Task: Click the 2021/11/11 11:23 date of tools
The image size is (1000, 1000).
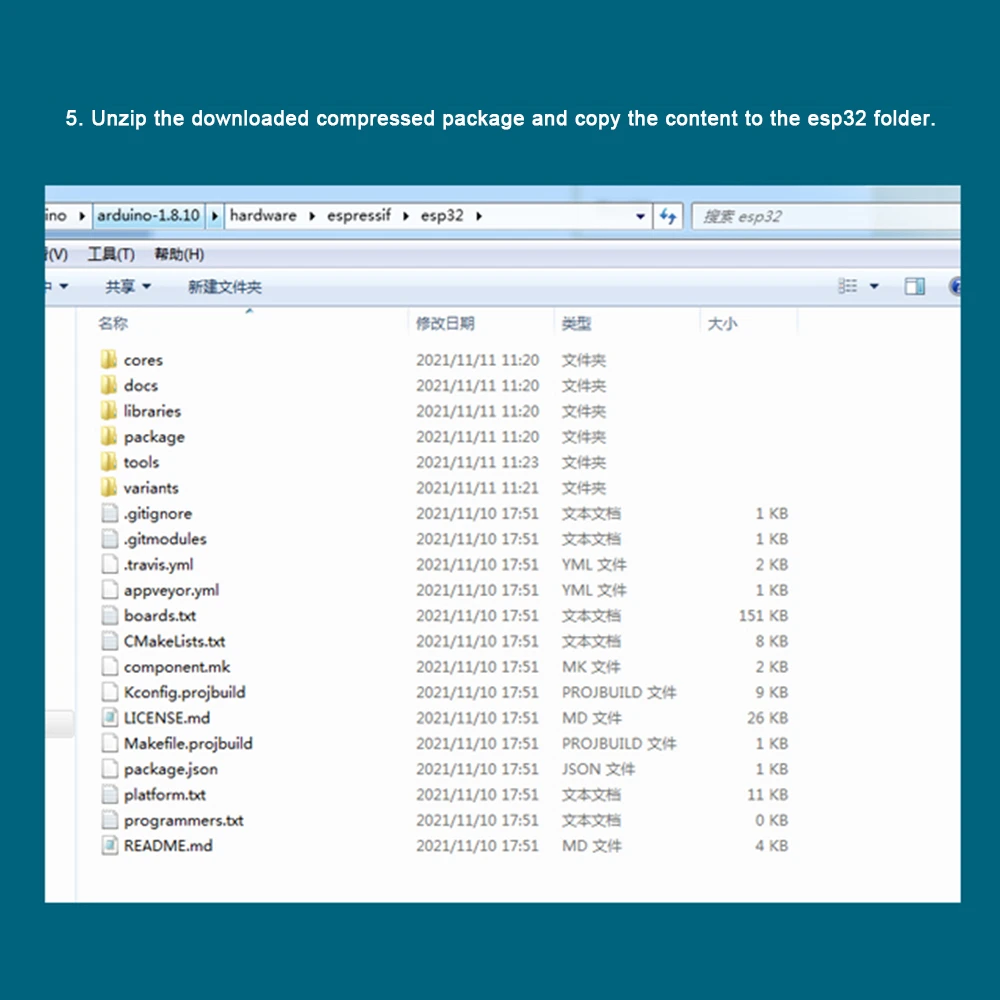Action: [477, 462]
